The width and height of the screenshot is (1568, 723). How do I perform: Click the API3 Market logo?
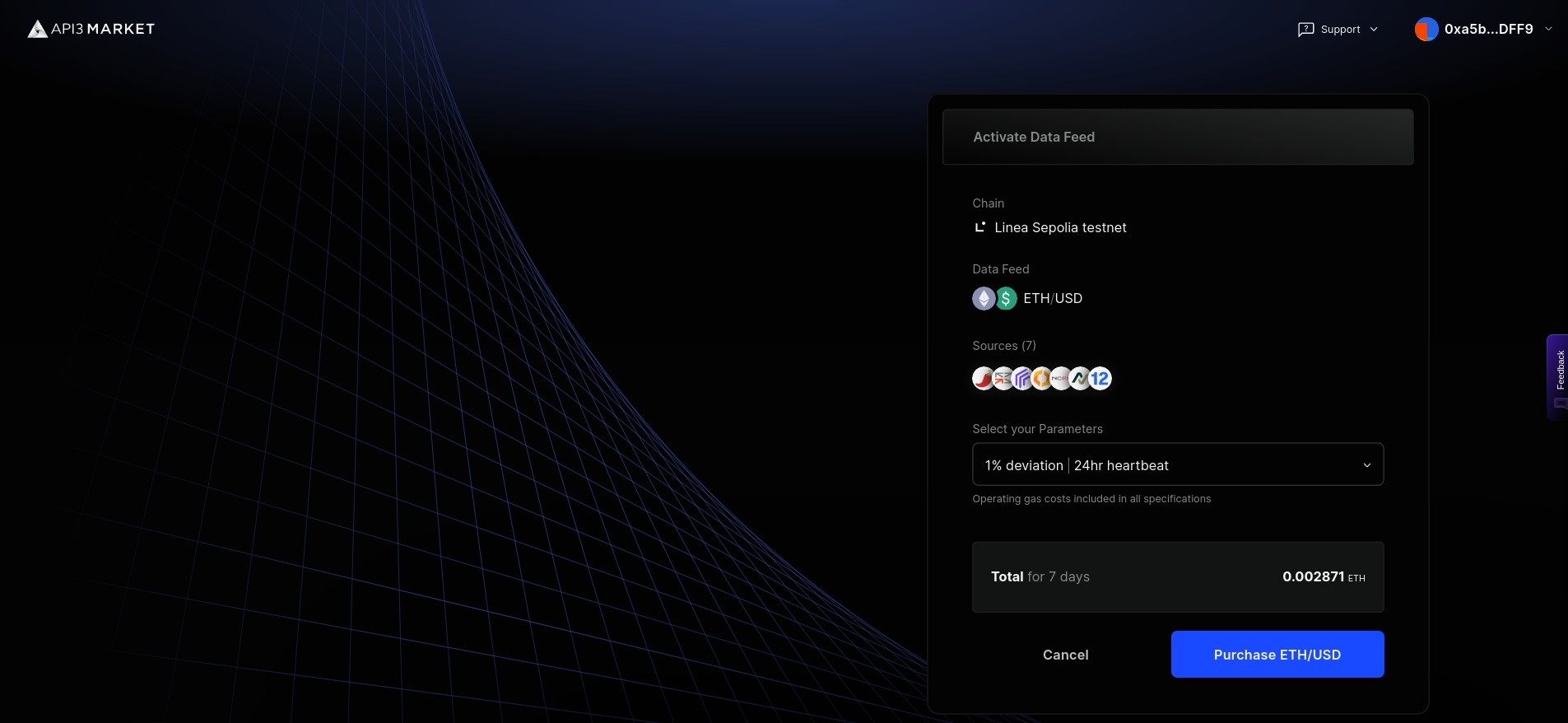tap(91, 29)
